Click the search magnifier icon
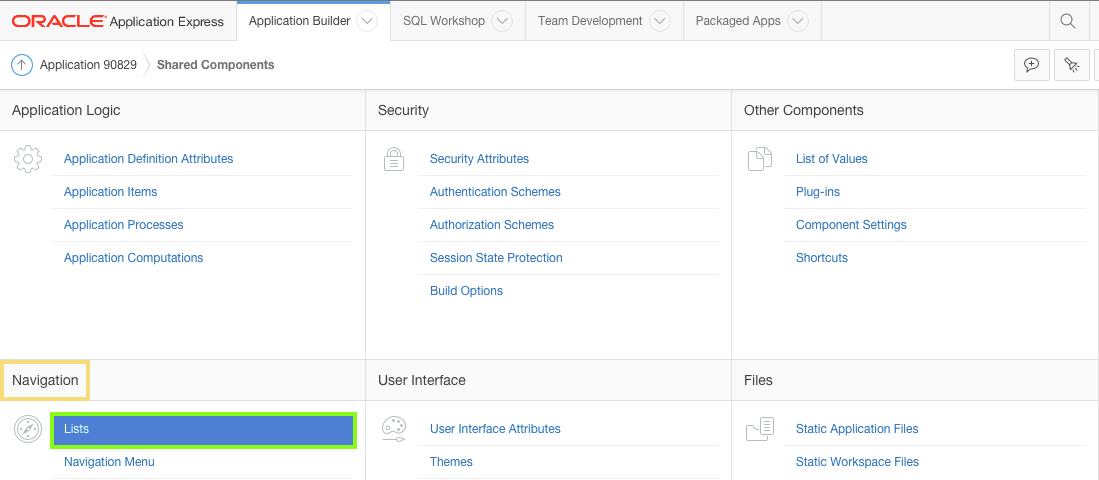Screen dimensions: 1099x480 tap(1068, 21)
